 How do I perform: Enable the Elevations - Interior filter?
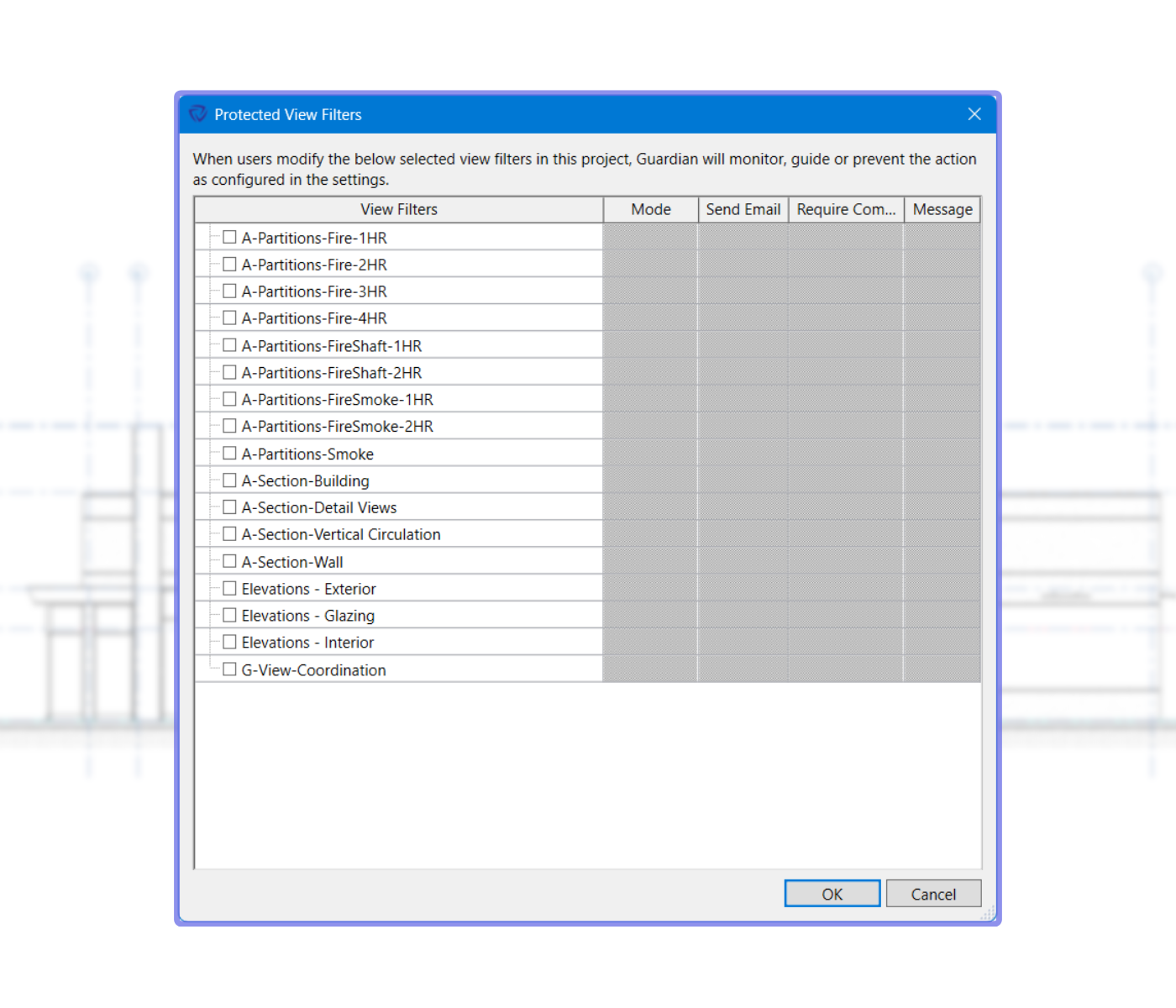click(229, 642)
